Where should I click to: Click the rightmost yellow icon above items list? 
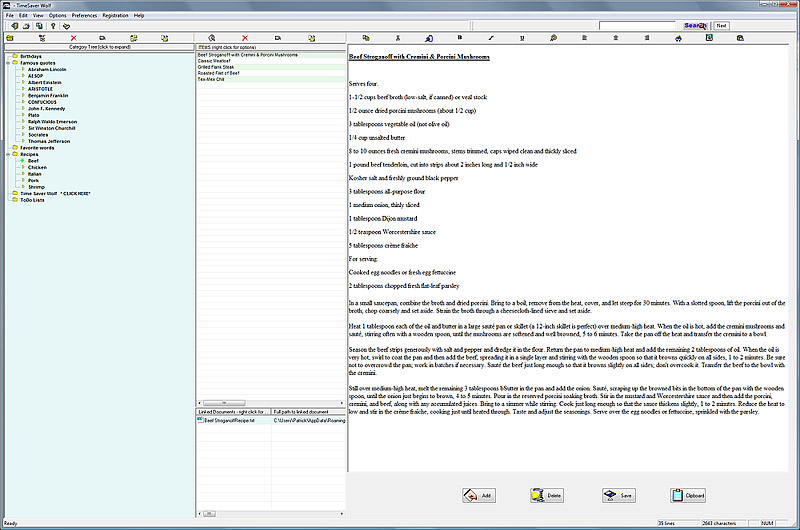click(312, 38)
